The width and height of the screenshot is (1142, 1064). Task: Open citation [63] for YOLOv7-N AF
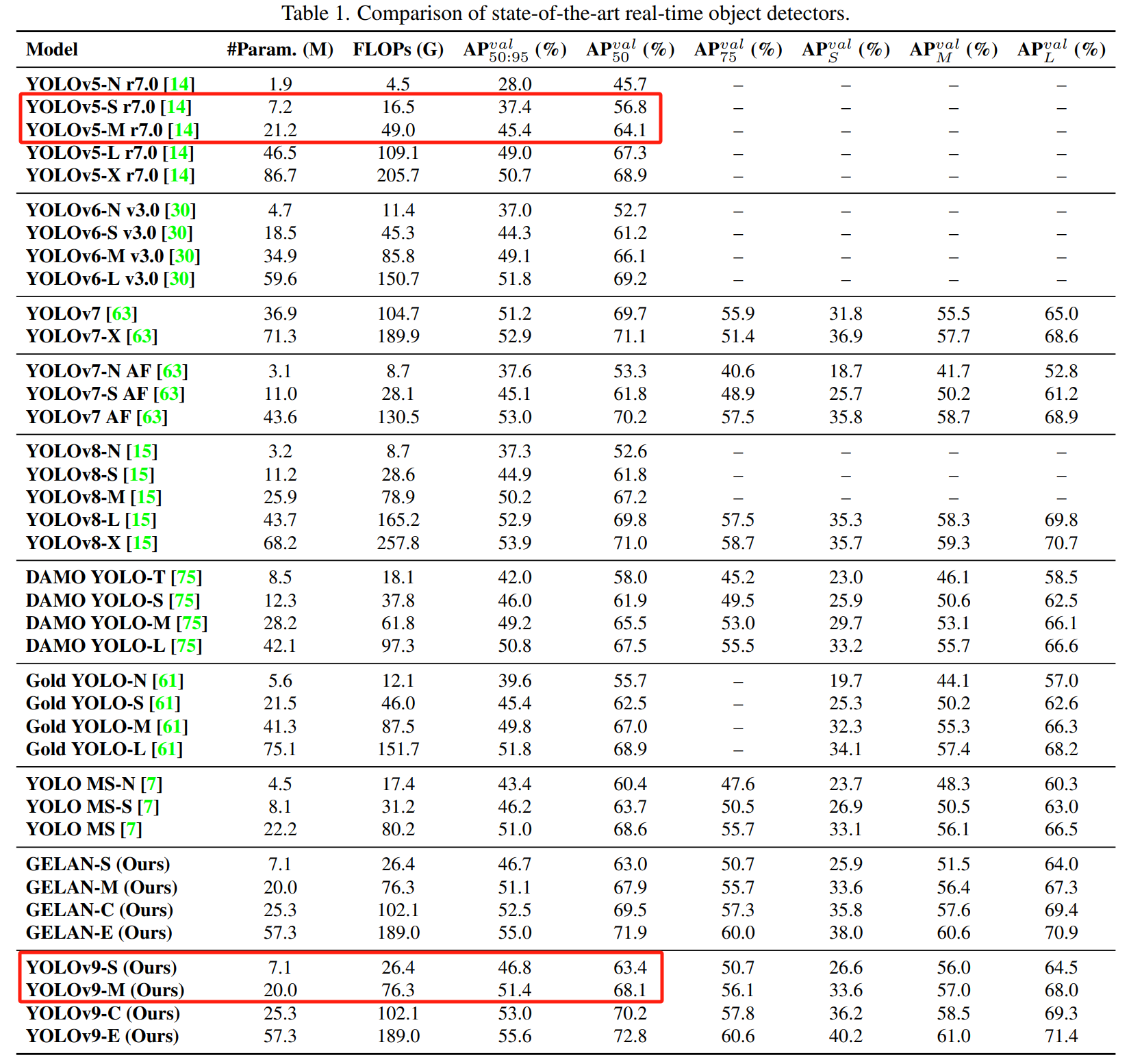point(173,370)
